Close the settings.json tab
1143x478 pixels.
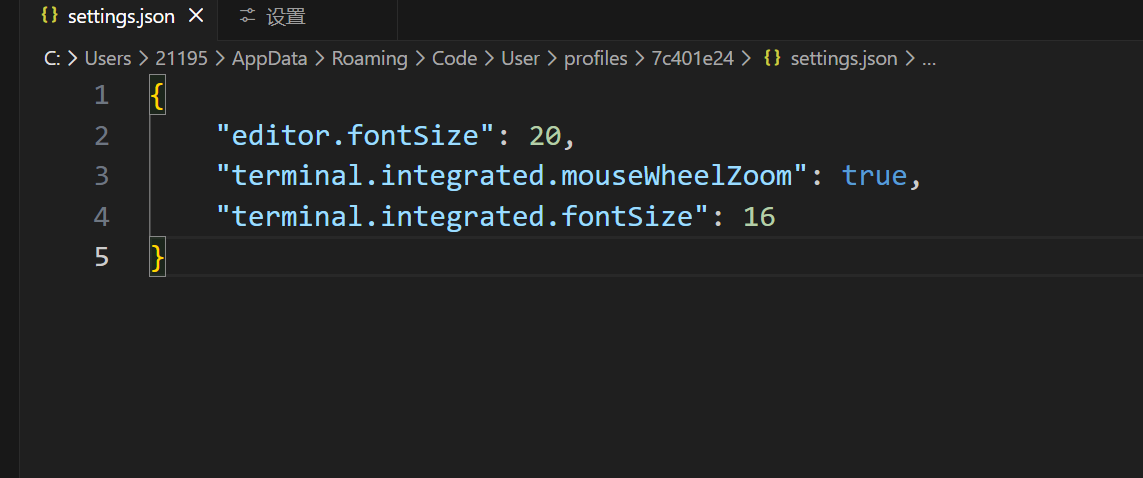coord(196,16)
